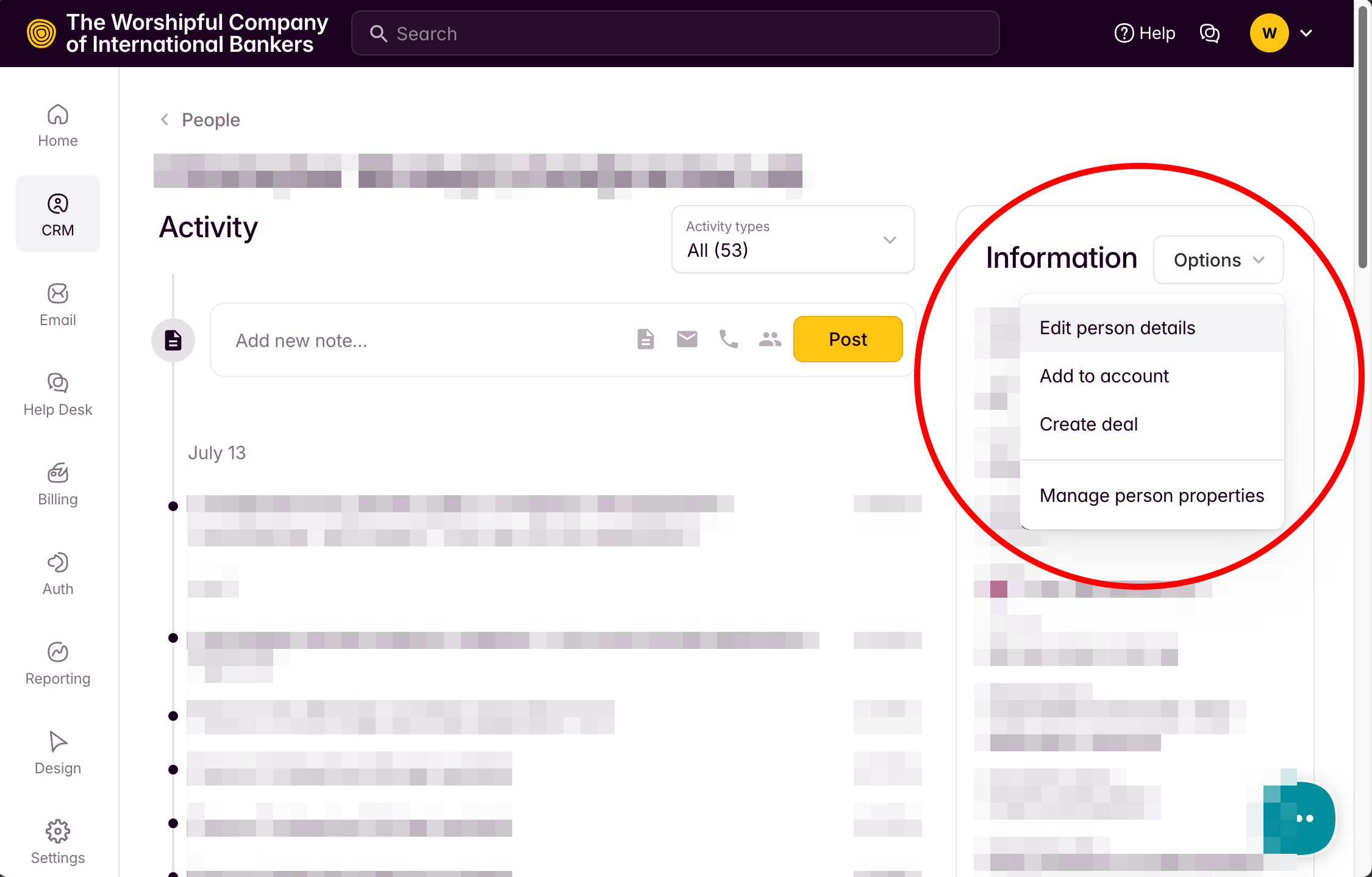The height and width of the screenshot is (877, 1372).
Task: Expand the user avatar menu chevron
Action: (x=1306, y=33)
